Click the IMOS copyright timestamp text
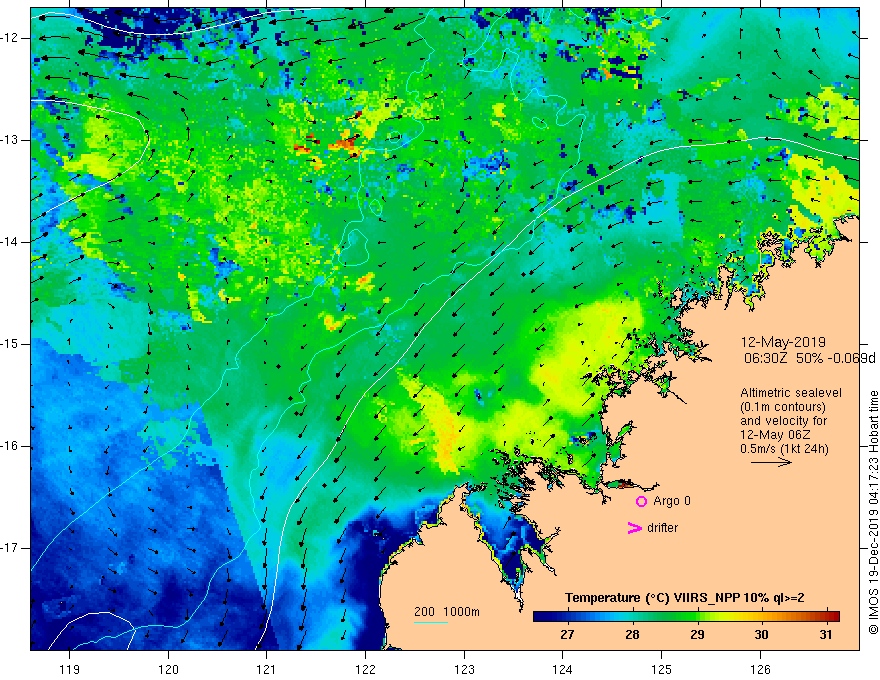Screen dimensions: 880x680 pos(873,513)
